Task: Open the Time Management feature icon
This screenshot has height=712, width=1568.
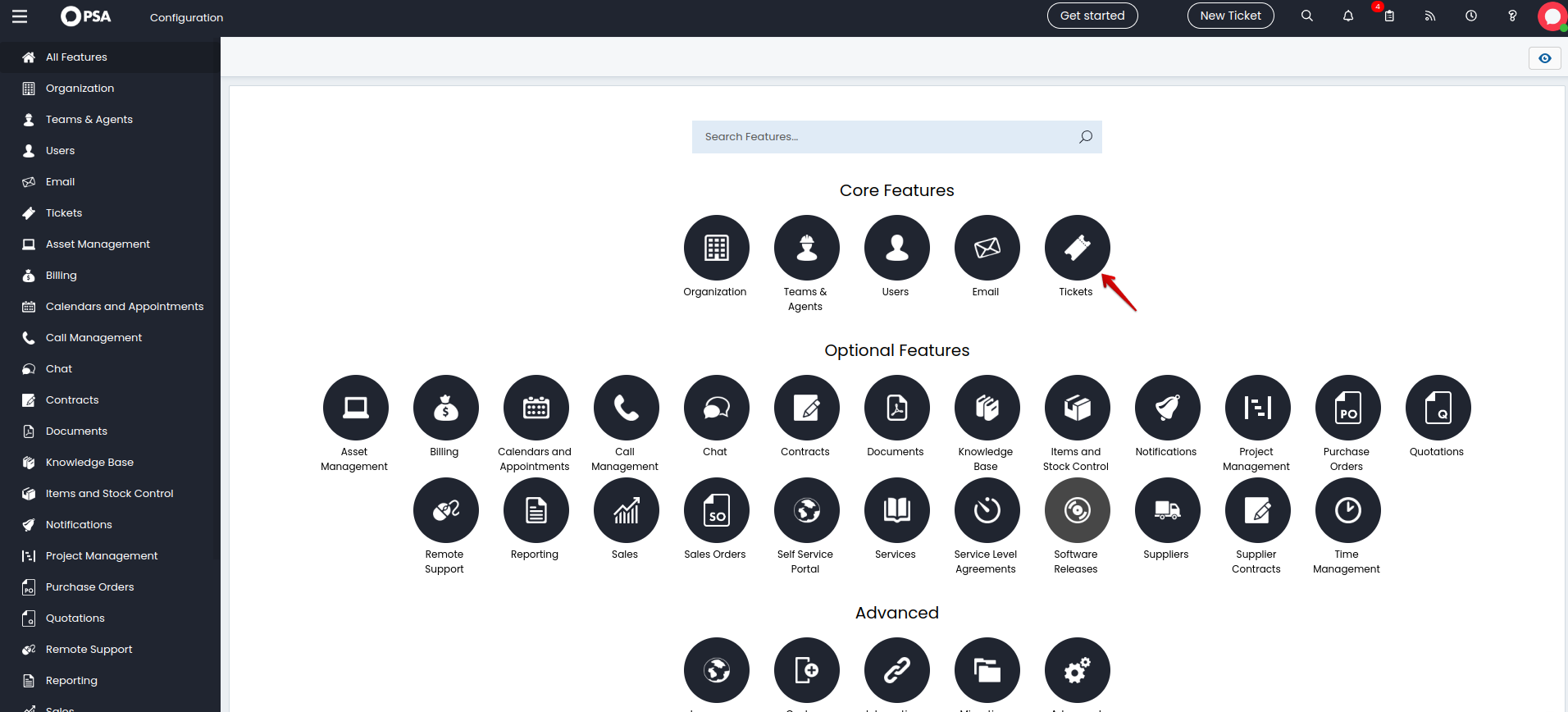Action: pos(1347,510)
